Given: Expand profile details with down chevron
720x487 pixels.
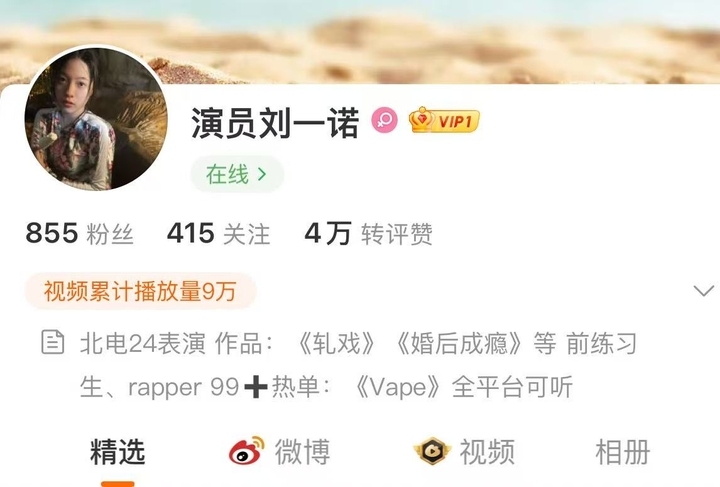Looking at the screenshot, I should click(x=703, y=291).
